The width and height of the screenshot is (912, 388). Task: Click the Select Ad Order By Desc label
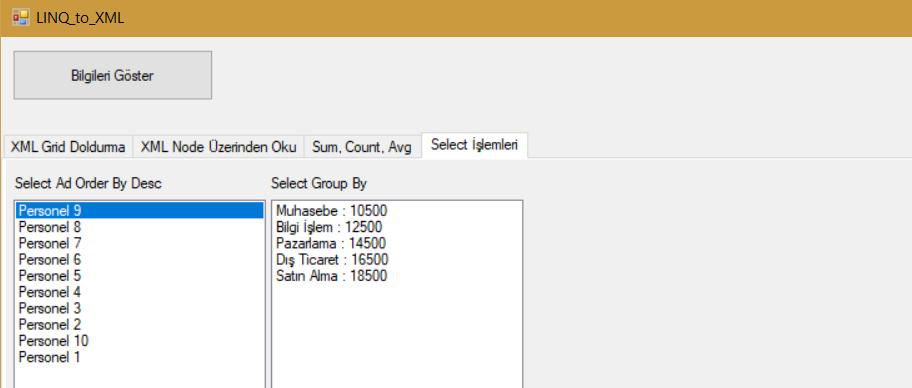88,184
